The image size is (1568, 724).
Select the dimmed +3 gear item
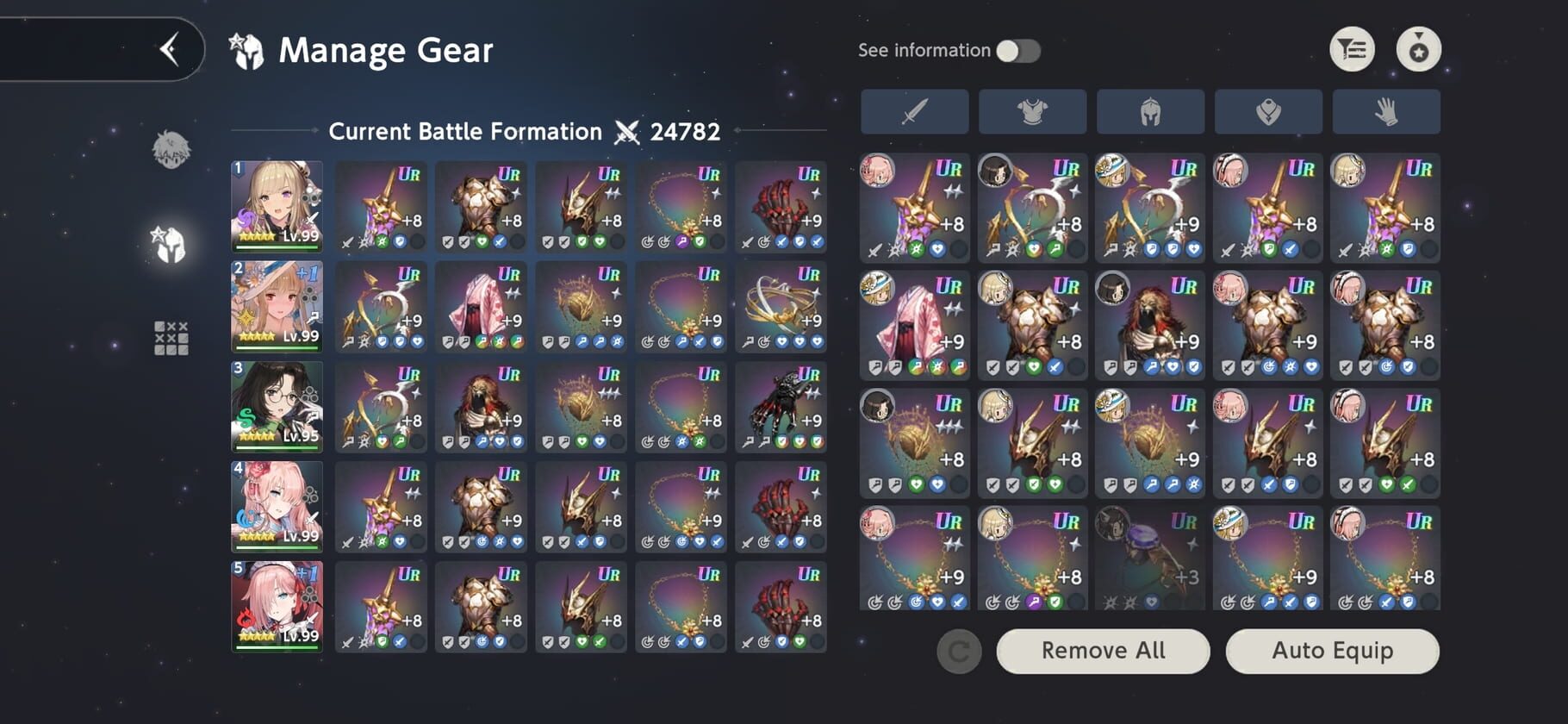[x=1149, y=559]
